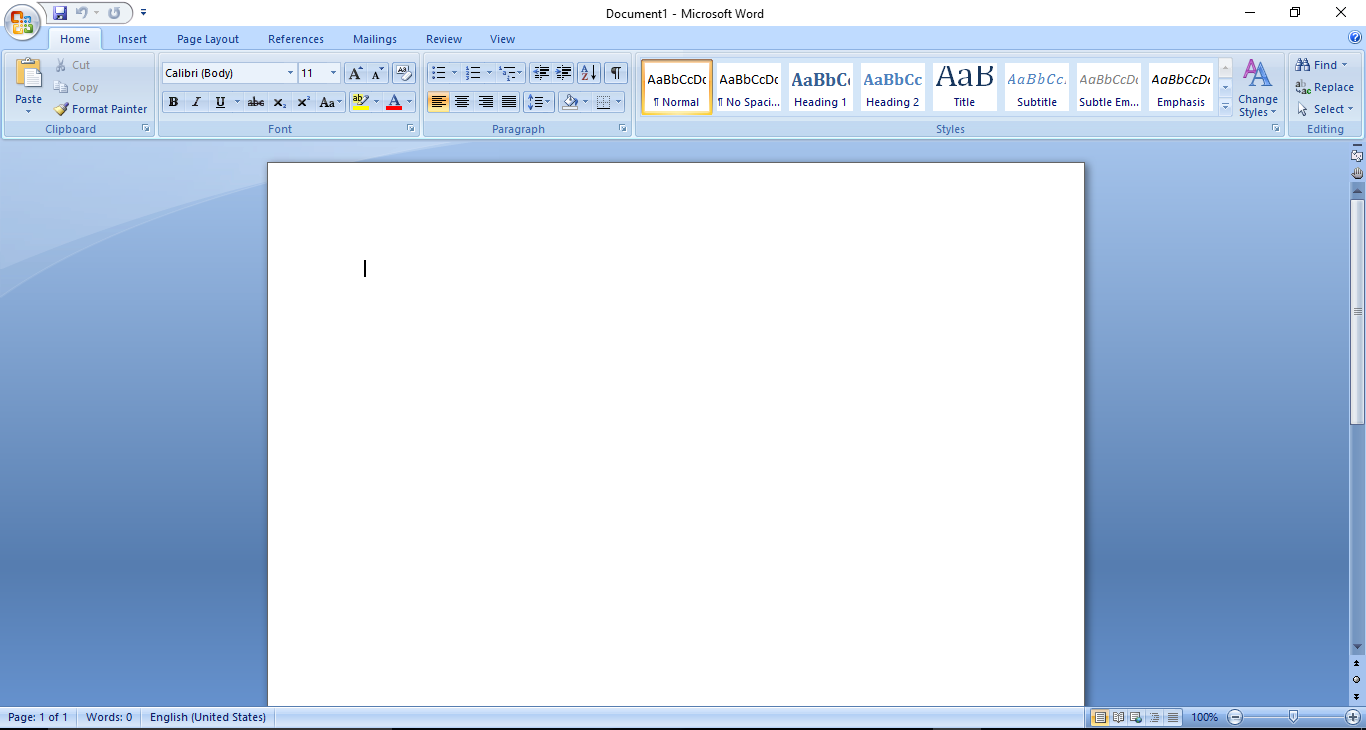Viewport: 1366px width, 730px height.
Task: Apply italic formatting
Action: [x=196, y=102]
